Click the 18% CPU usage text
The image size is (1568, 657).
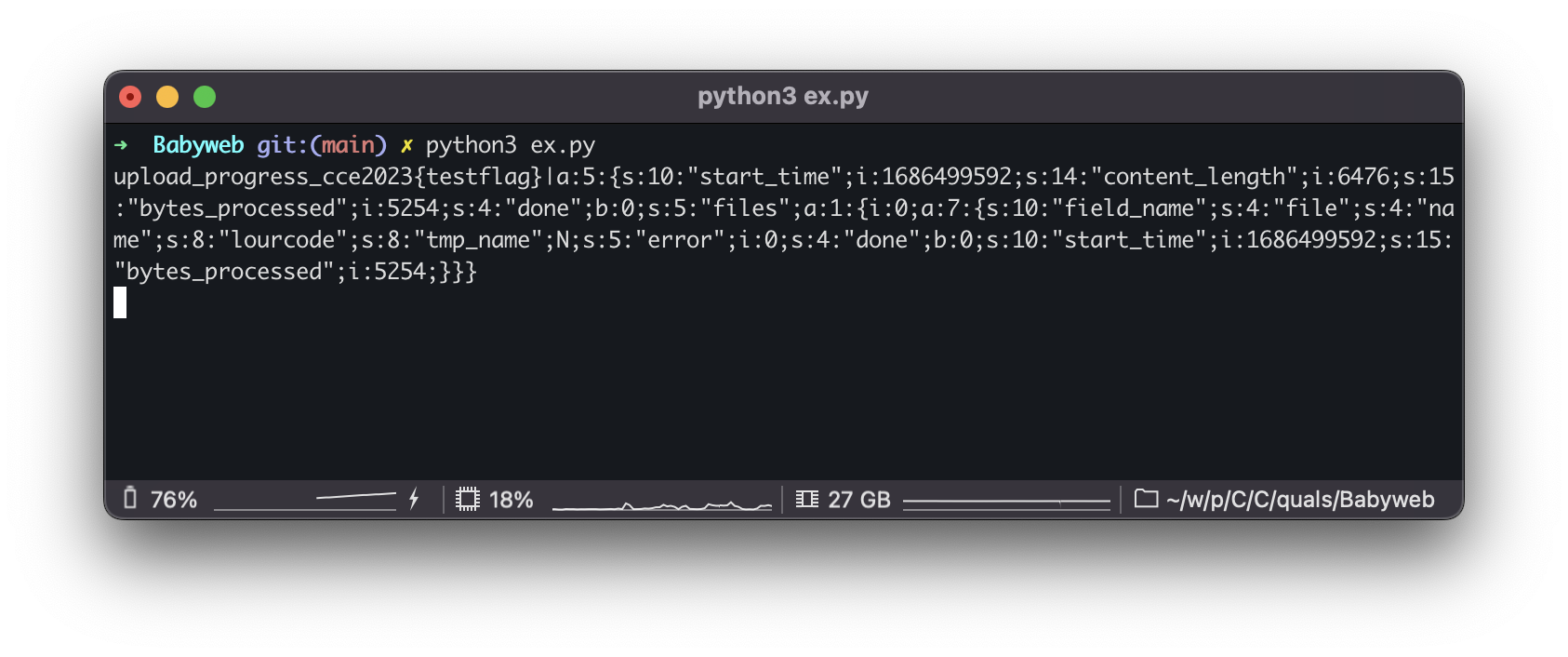coord(512,500)
